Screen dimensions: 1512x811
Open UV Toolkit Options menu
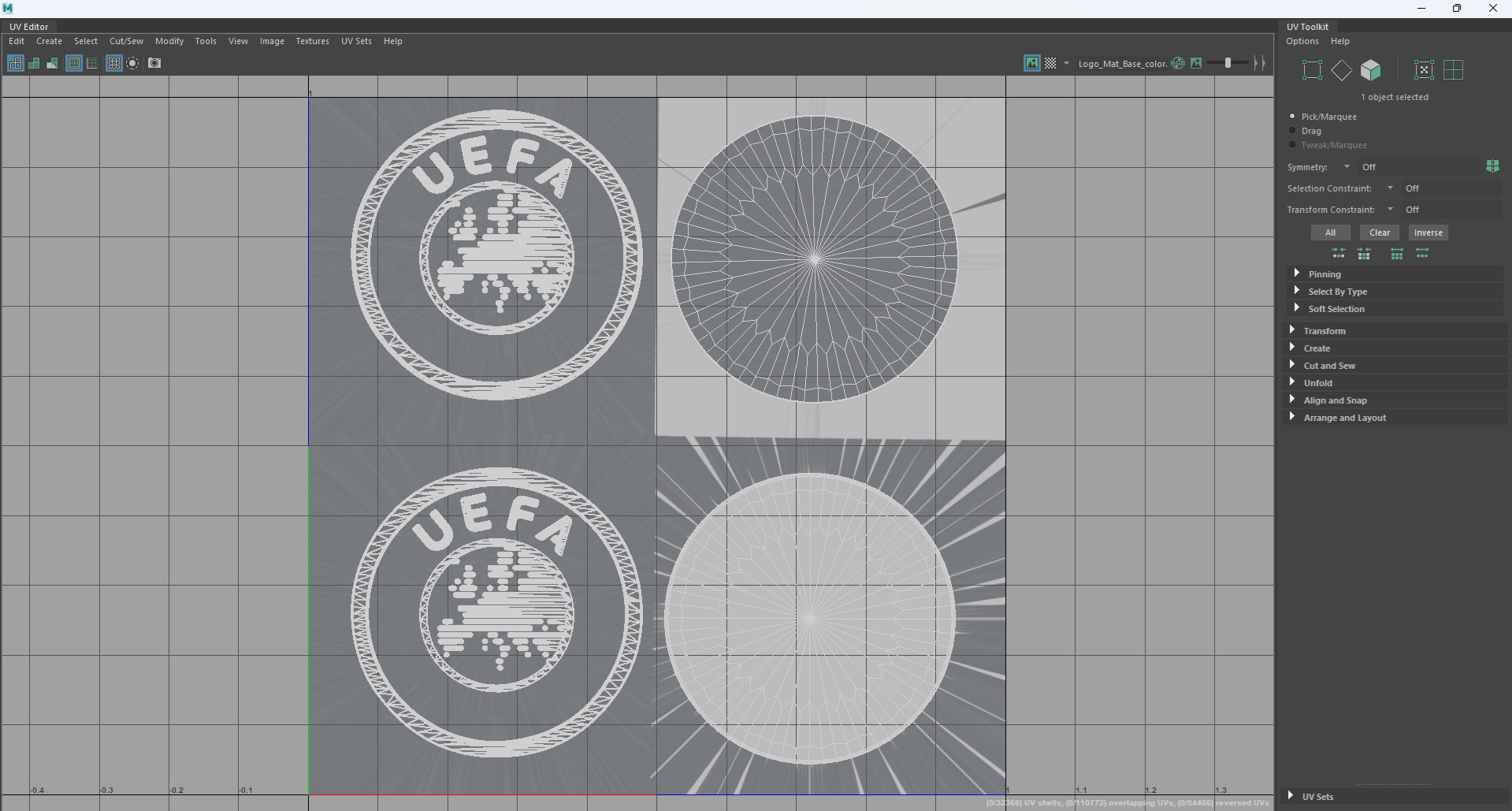[x=1302, y=41]
